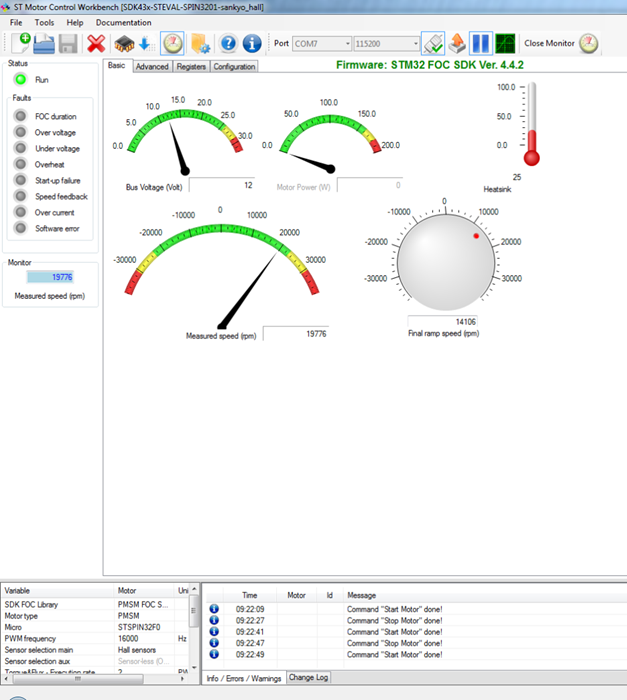The image size is (627, 700).
Task: Save the project with the floppy disk icon
Action: [68, 44]
